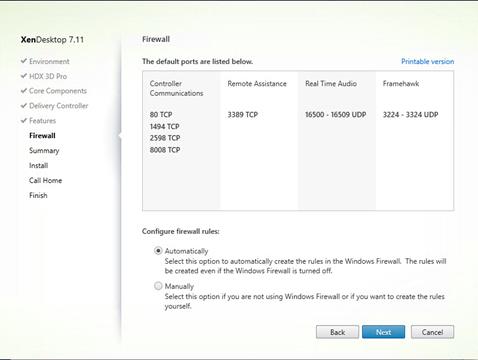Select the Automatically radio button
478x360 pixels.
158,251
